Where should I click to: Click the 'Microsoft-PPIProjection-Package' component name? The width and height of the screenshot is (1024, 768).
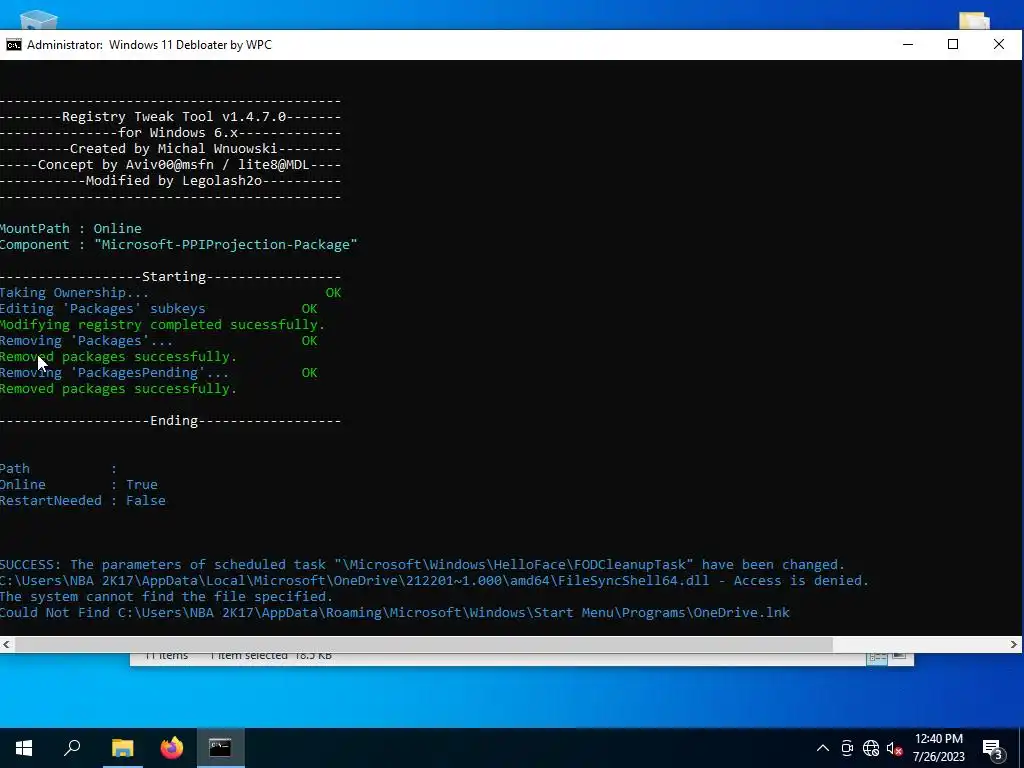pos(226,245)
